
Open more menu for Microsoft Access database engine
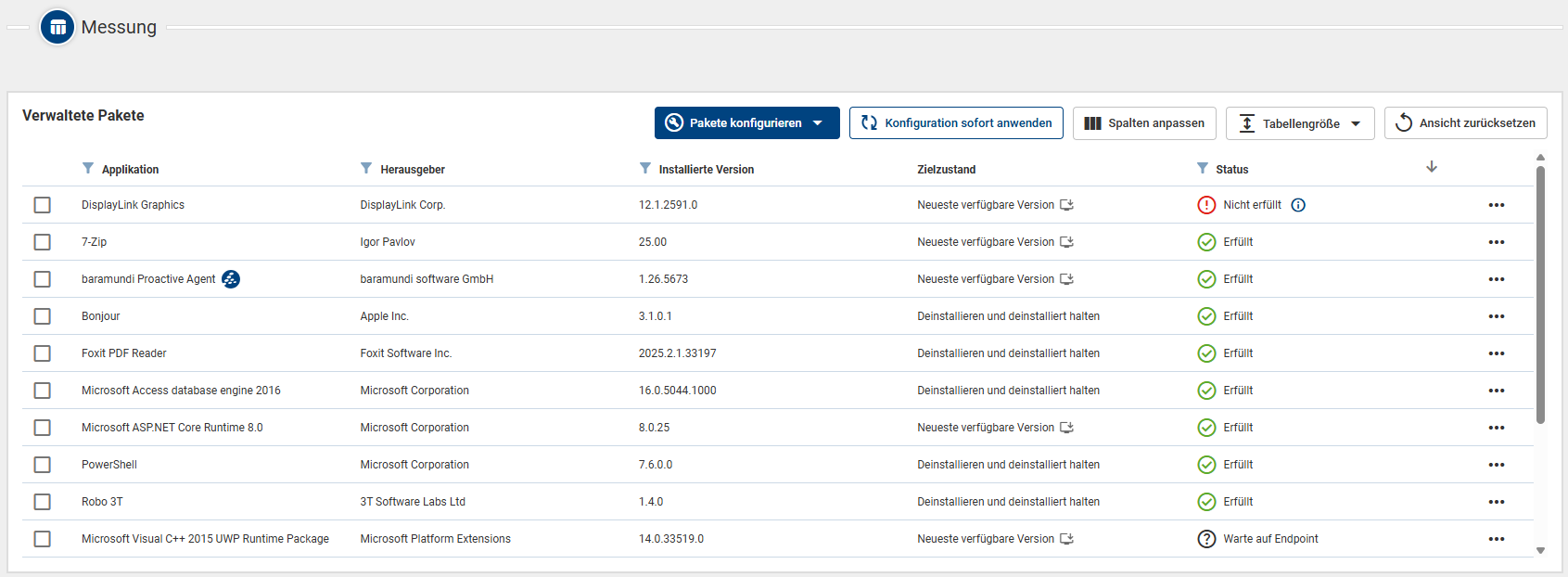tap(1497, 391)
